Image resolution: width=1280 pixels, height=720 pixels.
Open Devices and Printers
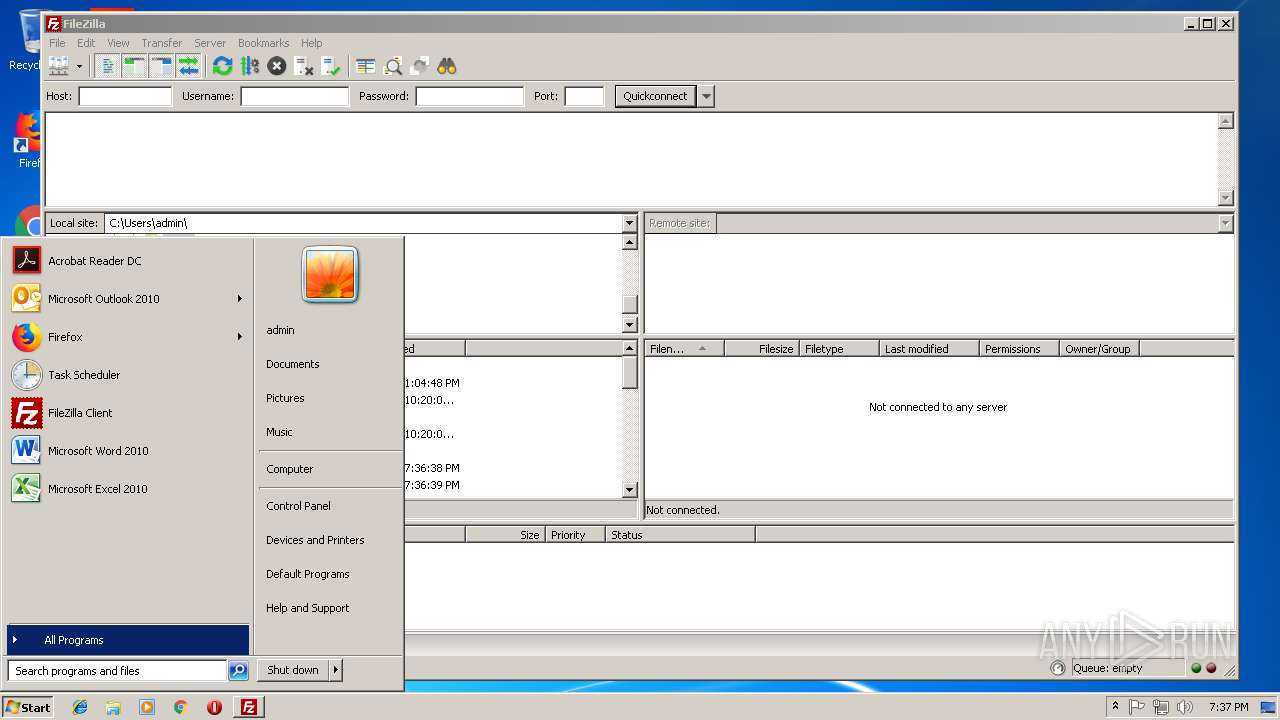coord(315,540)
